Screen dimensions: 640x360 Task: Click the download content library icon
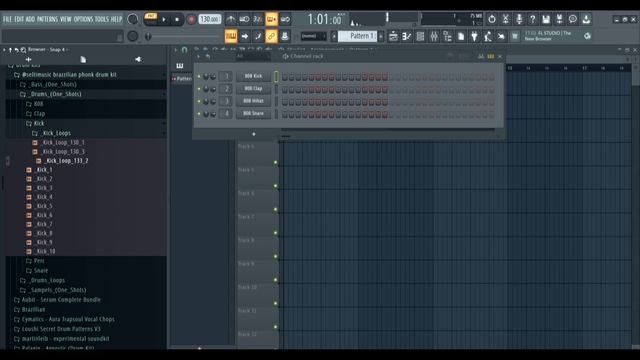(586, 19)
